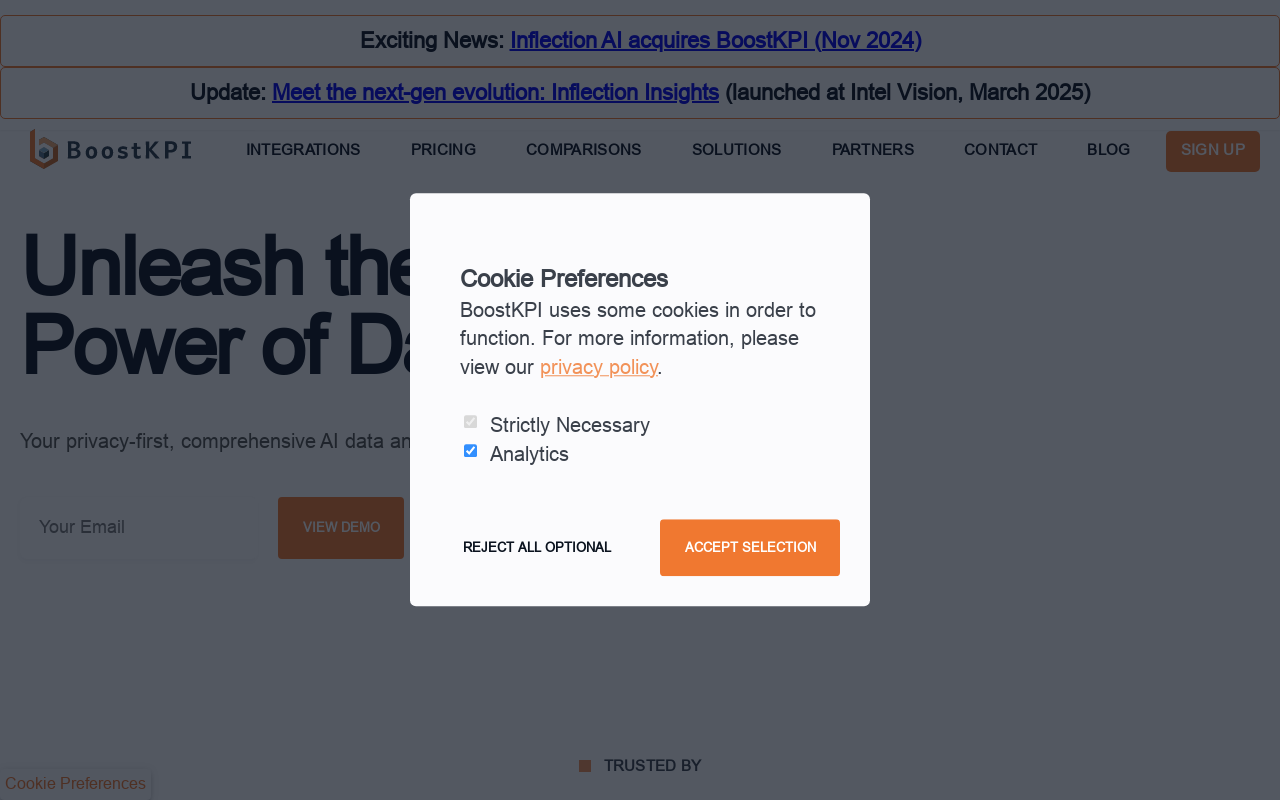The height and width of the screenshot is (800, 1280).
Task: Click the orange square beside Trusted By
Action: tap(585, 766)
